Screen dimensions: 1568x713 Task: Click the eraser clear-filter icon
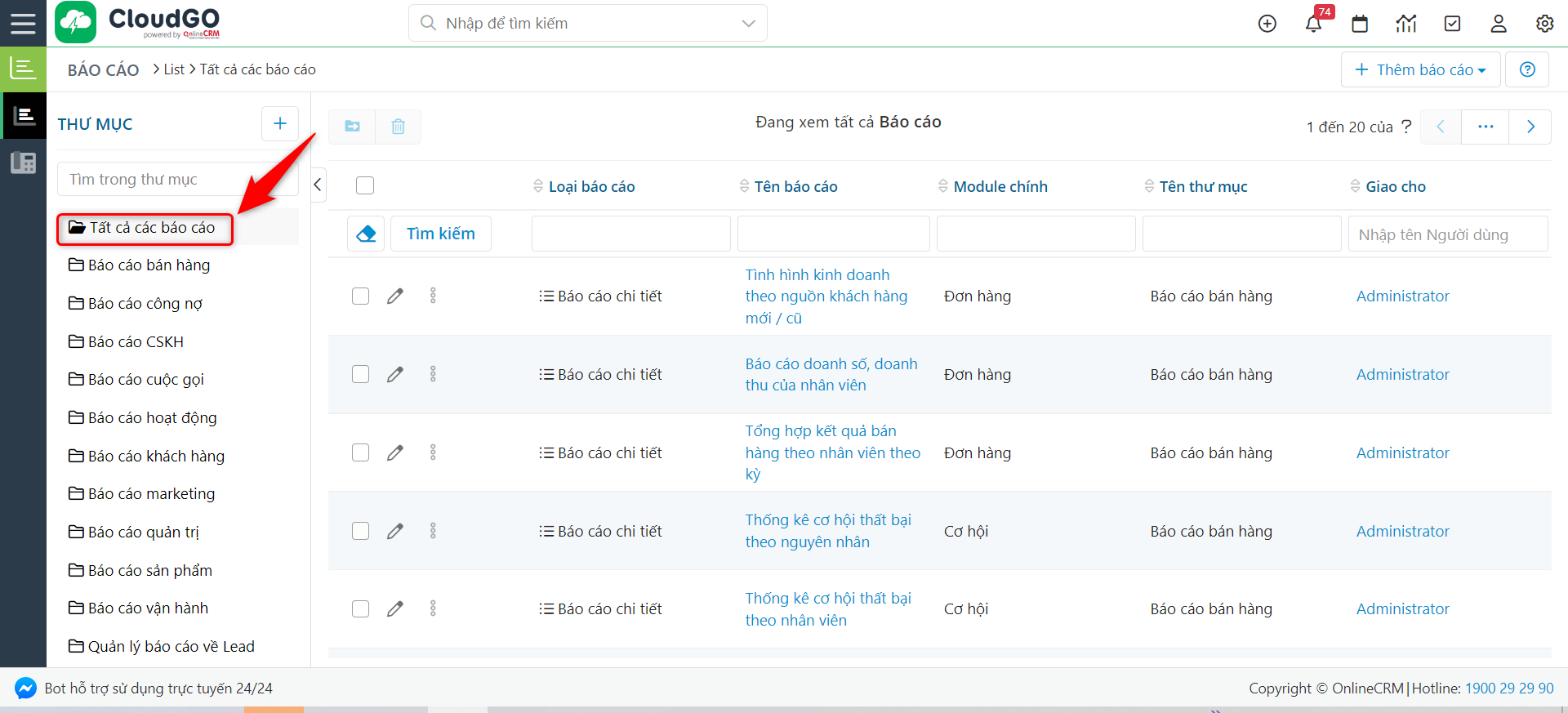coord(366,234)
